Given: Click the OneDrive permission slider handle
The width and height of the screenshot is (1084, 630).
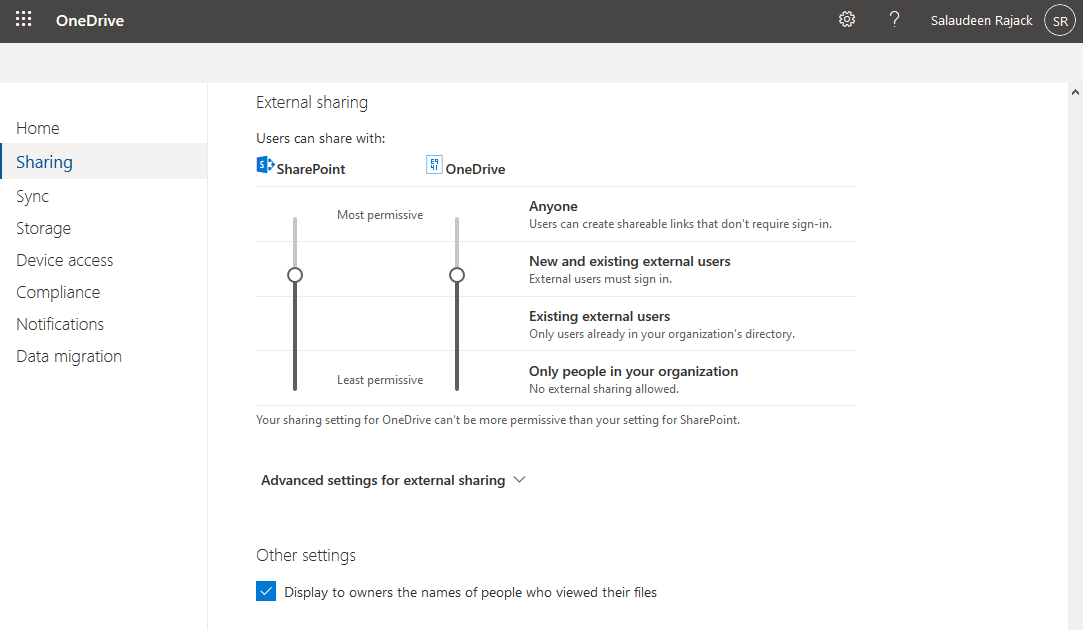Looking at the screenshot, I should (x=457, y=274).
